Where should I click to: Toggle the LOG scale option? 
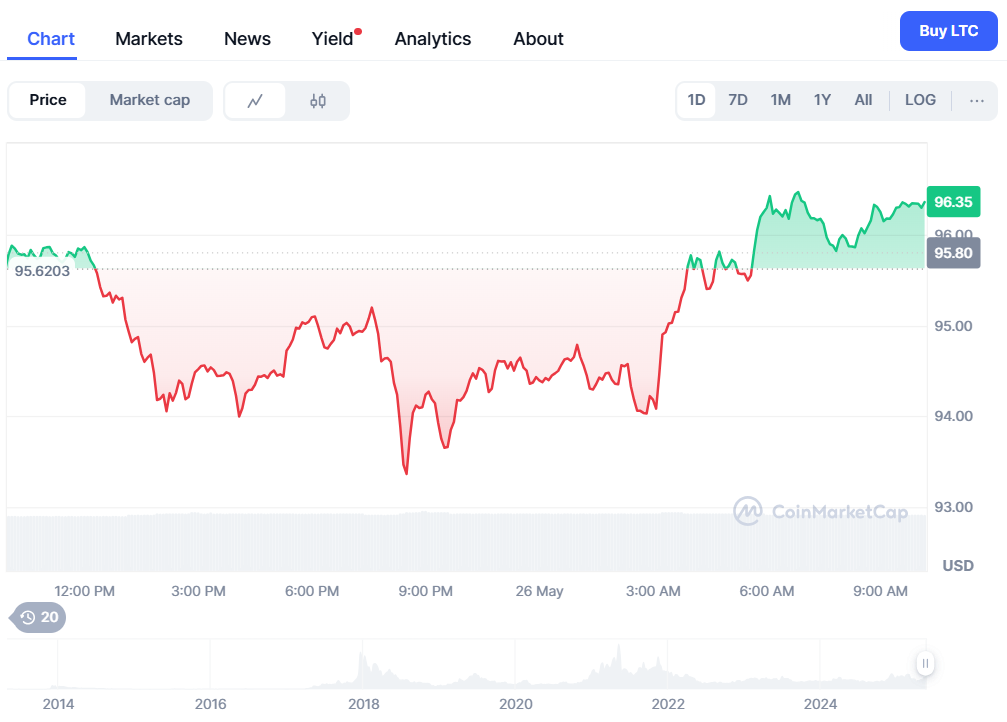[920, 100]
